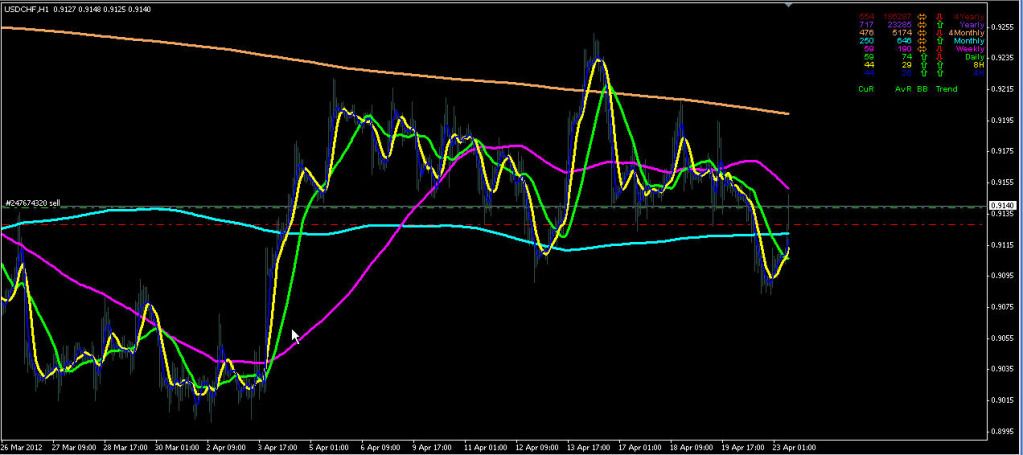Click the value 29 in 8H row

click(907, 65)
